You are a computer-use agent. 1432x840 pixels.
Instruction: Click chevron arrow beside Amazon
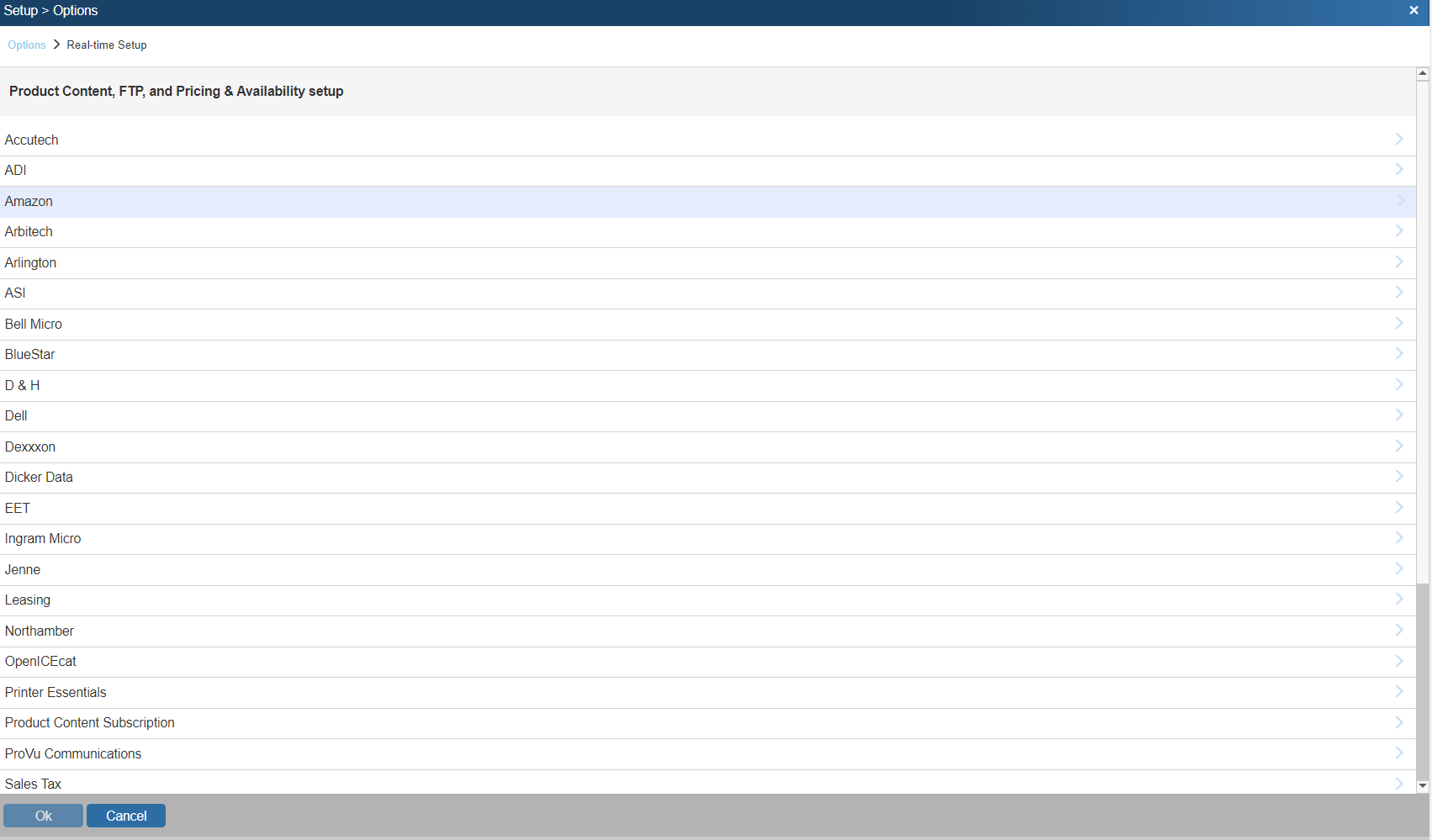[1399, 201]
